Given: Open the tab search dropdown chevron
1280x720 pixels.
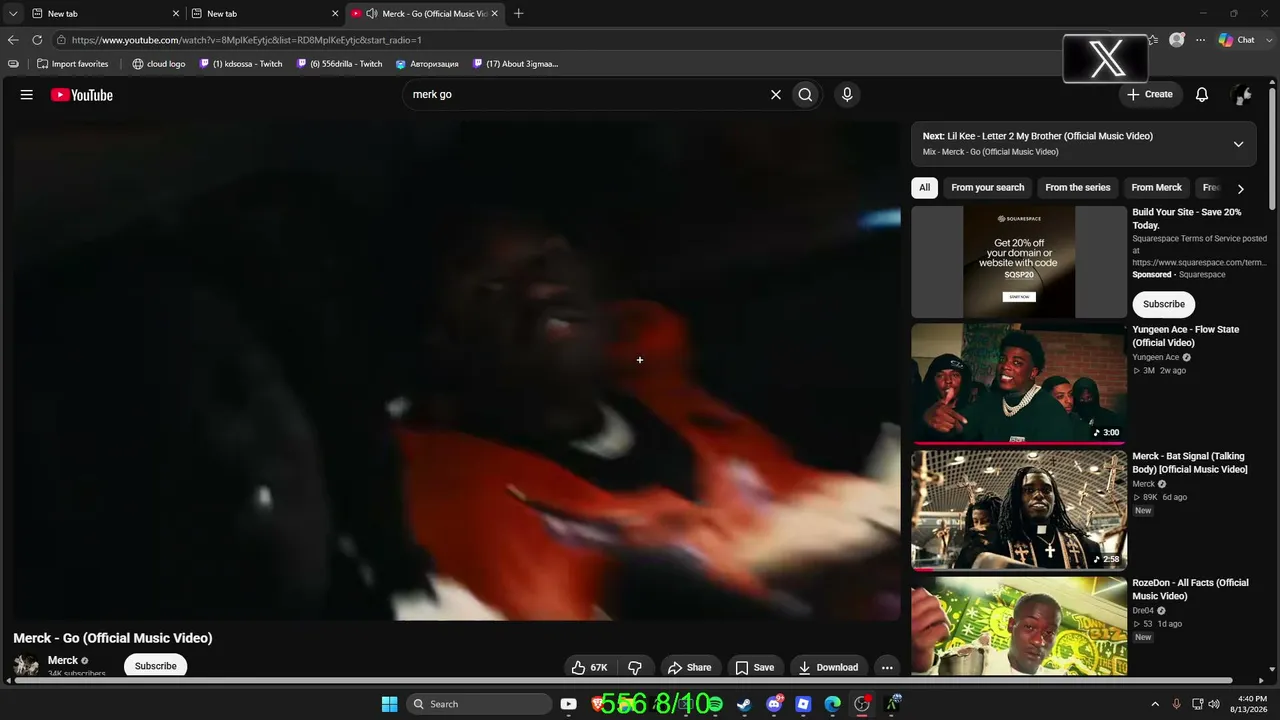Looking at the screenshot, I should [x=13, y=14].
